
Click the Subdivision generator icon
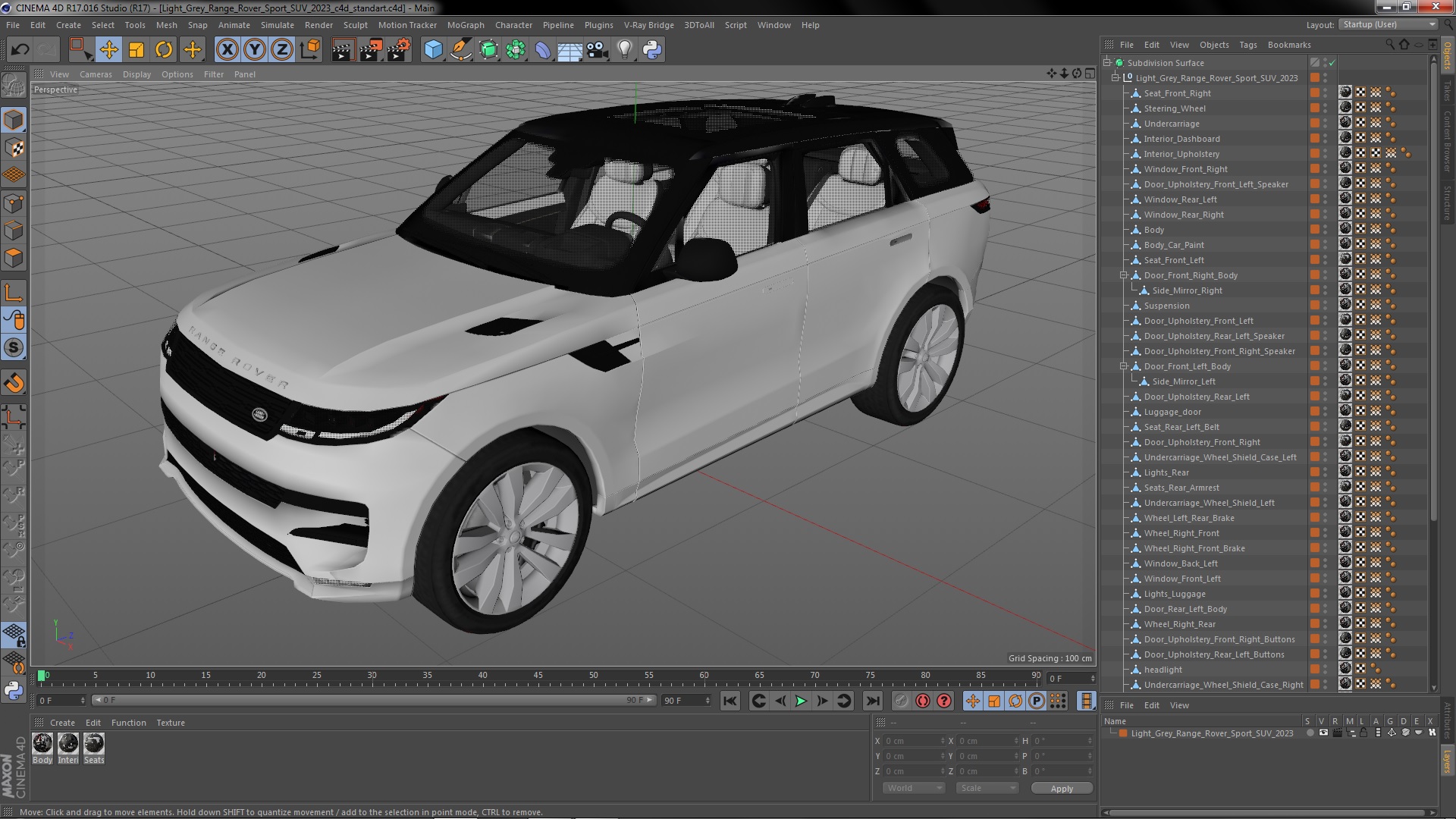tap(488, 50)
